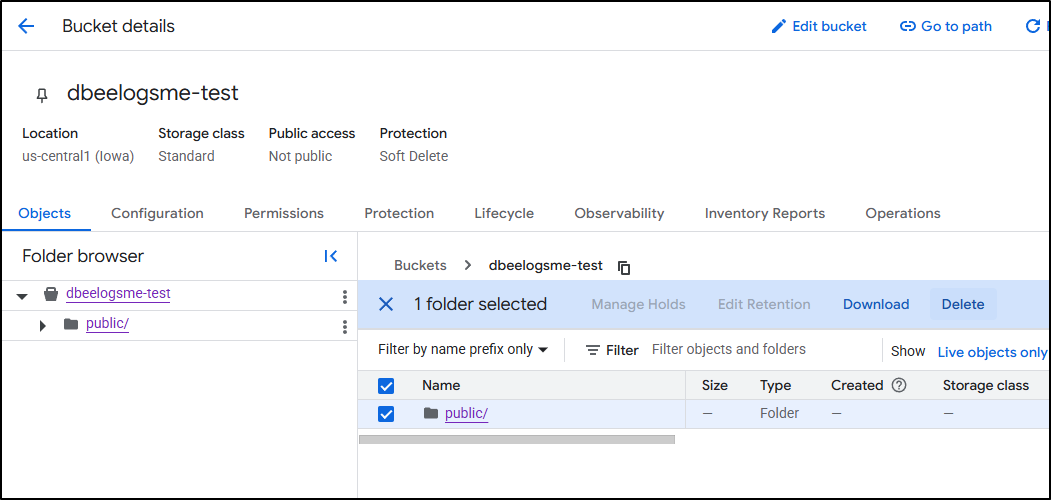The image size is (1051, 500).
Task: Open the more options menu for public/ folder
Action: (x=345, y=326)
